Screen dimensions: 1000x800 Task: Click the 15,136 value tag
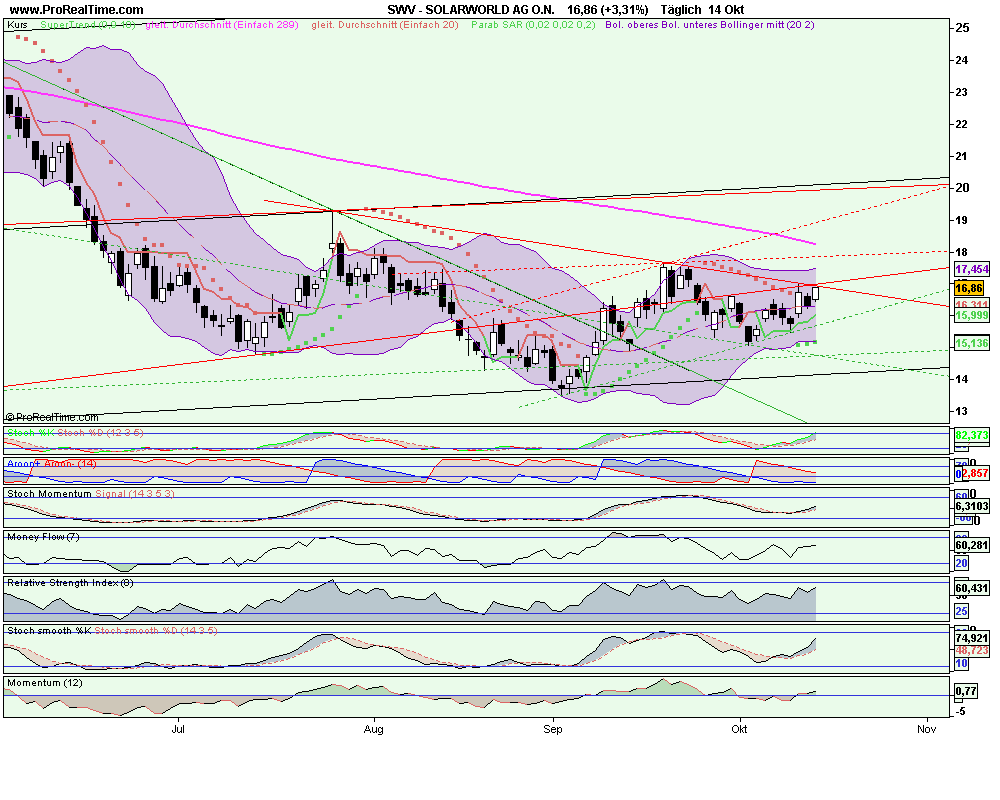pyautogui.click(x=971, y=343)
